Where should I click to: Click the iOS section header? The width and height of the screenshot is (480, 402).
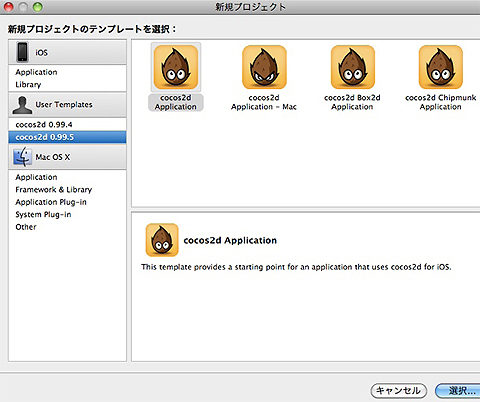[67, 52]
